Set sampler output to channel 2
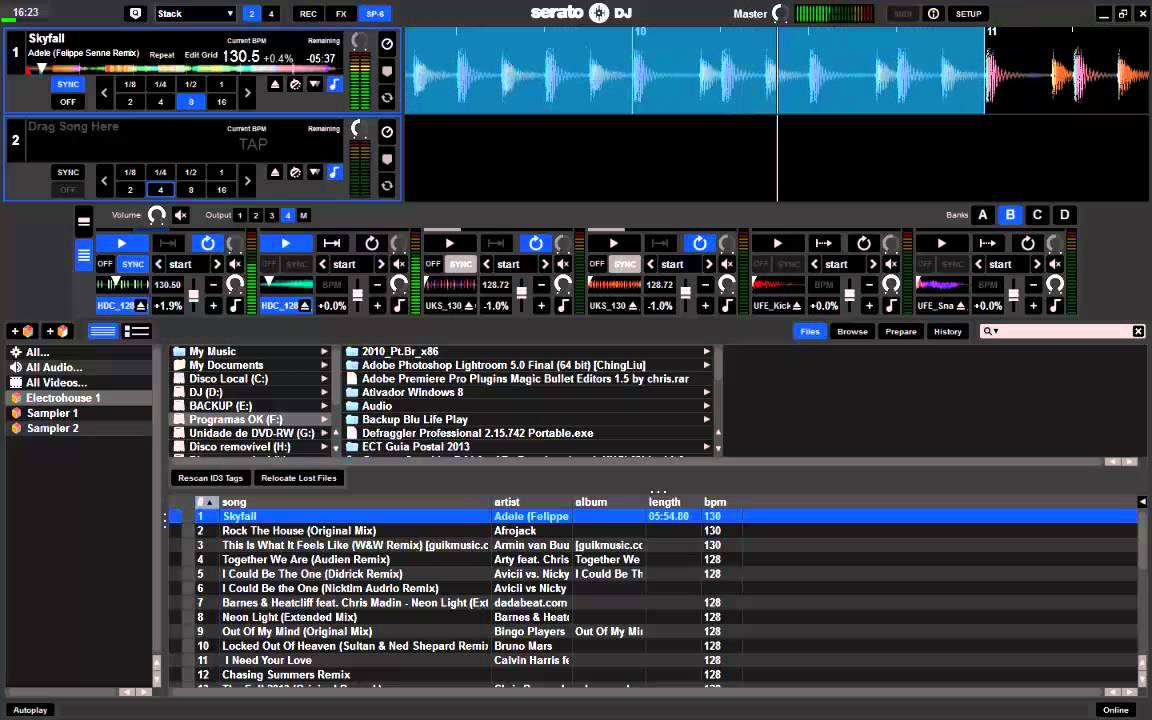Screen dimensions: 1152x720 pyautogui.click(x=256, y=215)
